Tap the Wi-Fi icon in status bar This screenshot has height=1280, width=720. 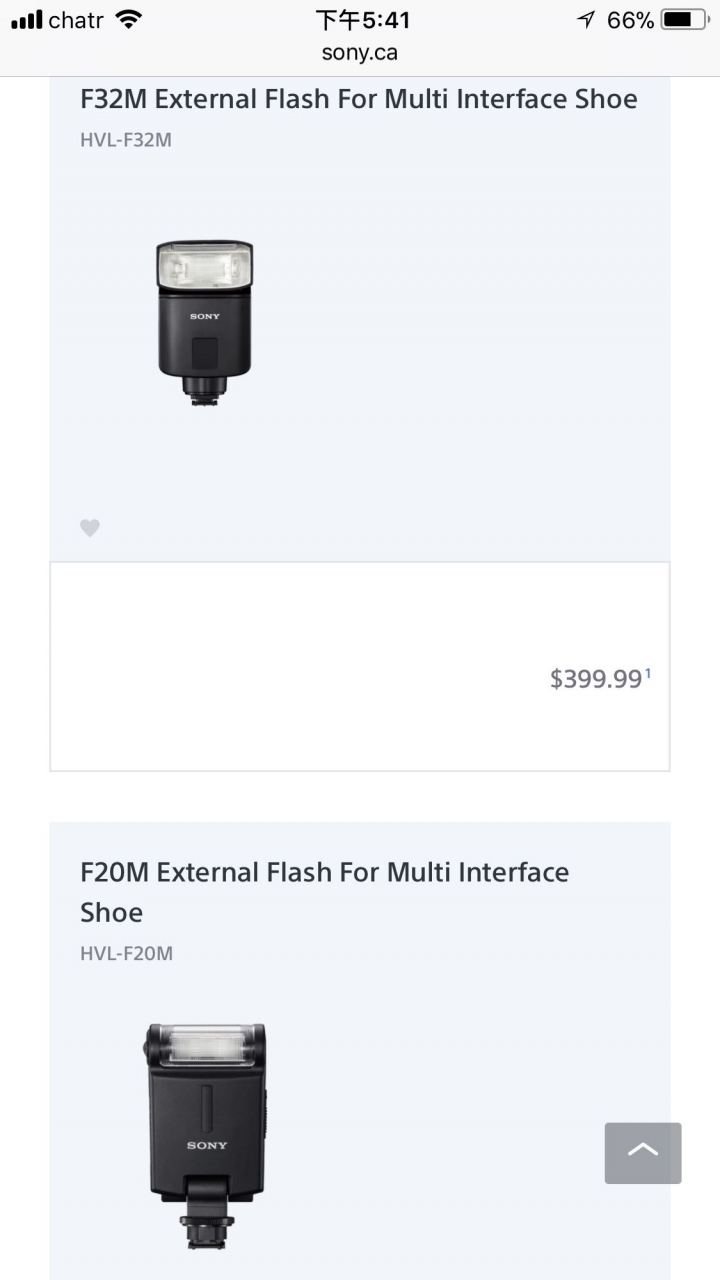tap(128, 19)
